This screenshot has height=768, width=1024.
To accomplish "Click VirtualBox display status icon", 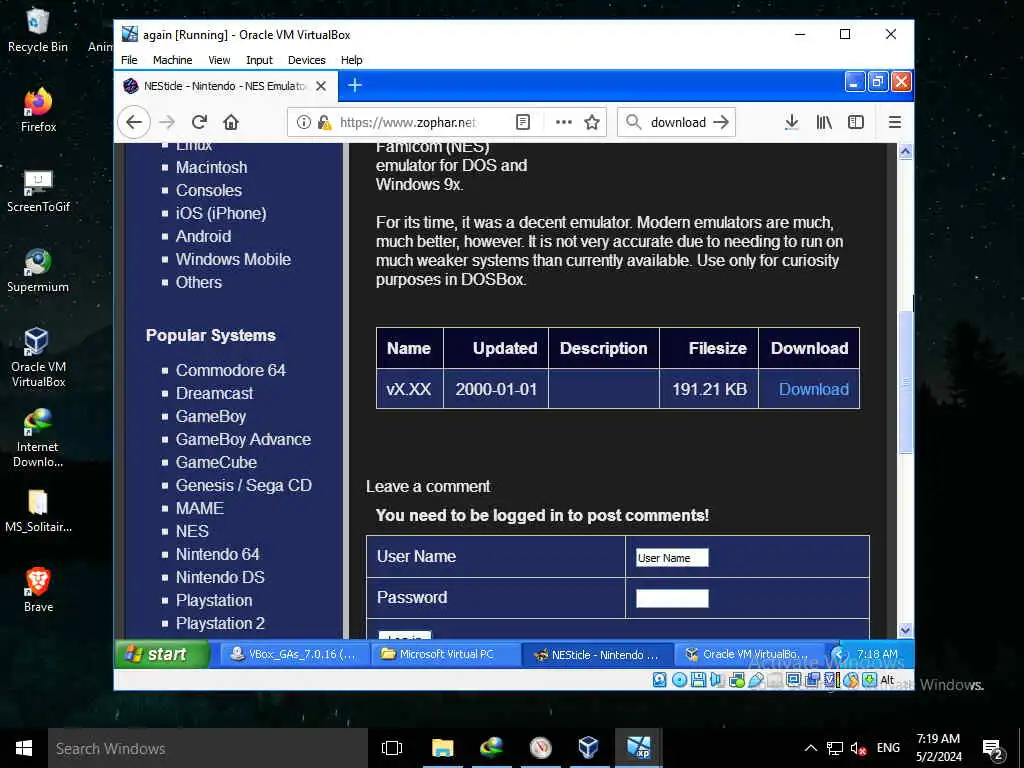I will pyautogui.click(x=793, y=680).
